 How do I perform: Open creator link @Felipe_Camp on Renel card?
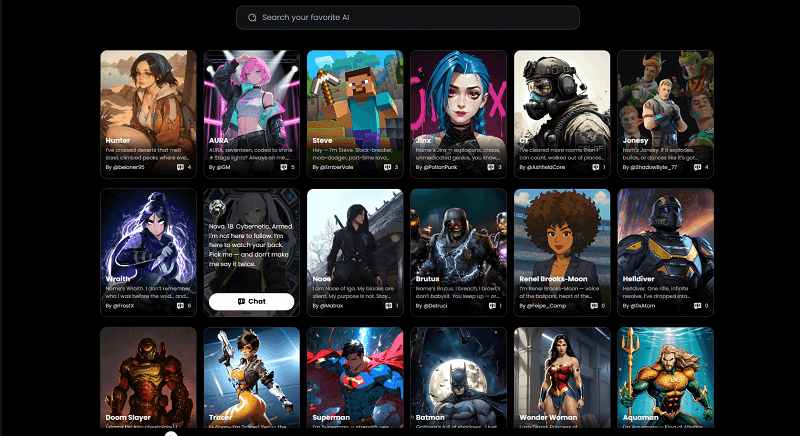[x=543, y=305]
